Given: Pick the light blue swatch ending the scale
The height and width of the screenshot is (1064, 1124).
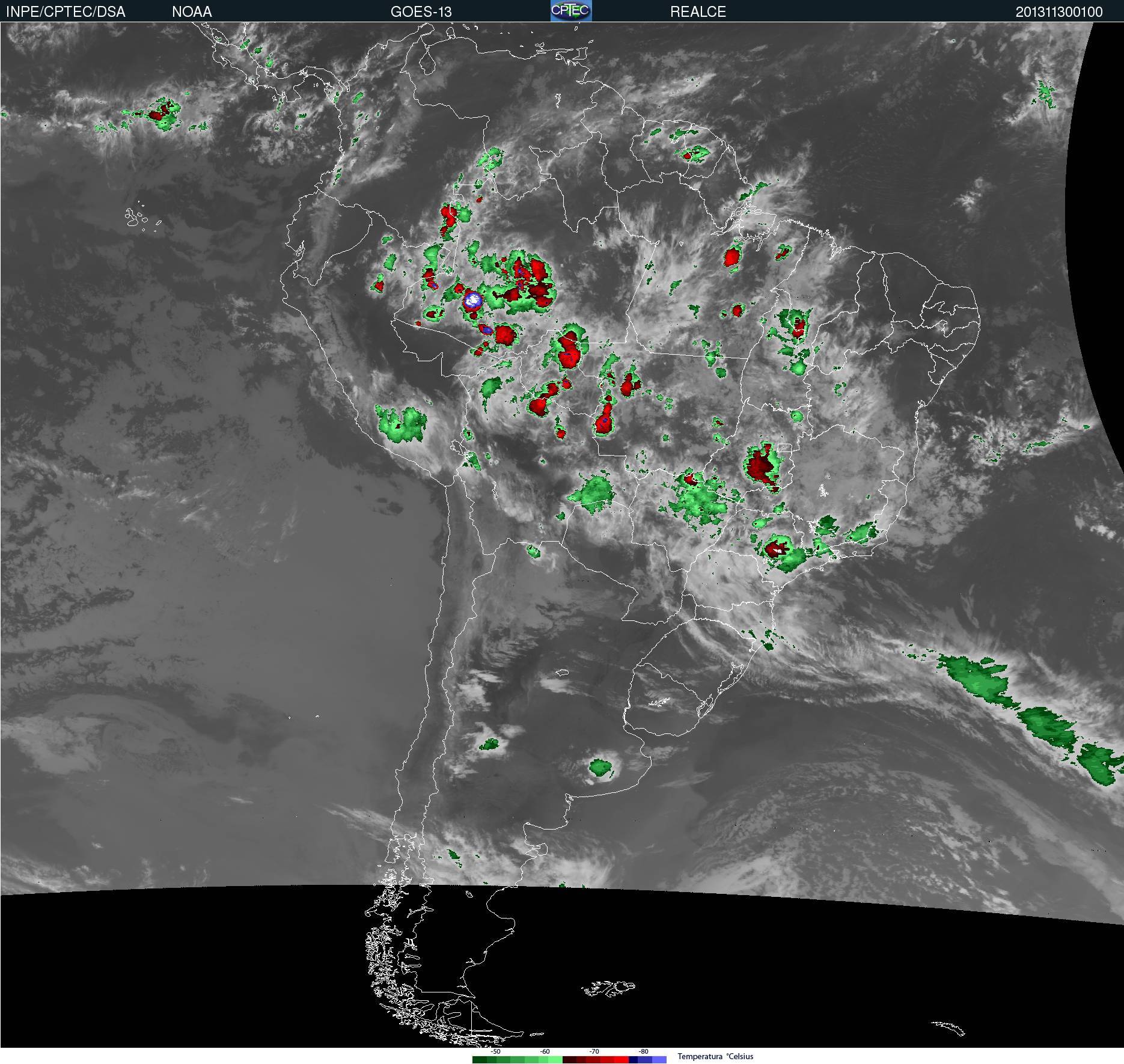Looking at the screenshot, I should (659, 1060).
